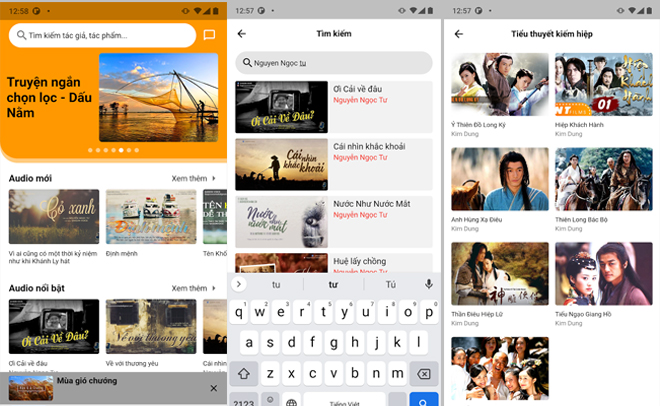Viewport: 660px width, 406px height.
Task: Tap the m key on keyboard
Action: pyautogui.click(x=397, y=373)
